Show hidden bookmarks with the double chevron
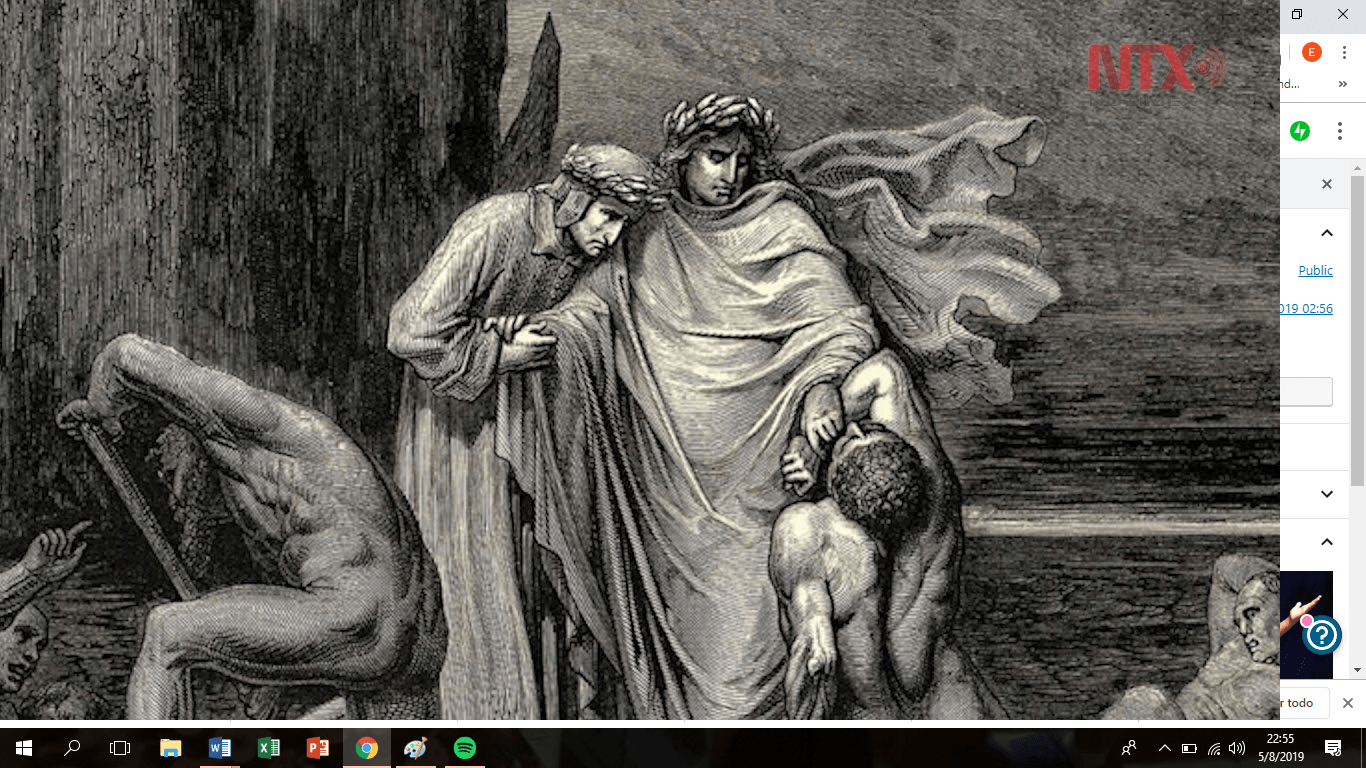Viewport: 1366px width, 768px height. pos(1343,84)
